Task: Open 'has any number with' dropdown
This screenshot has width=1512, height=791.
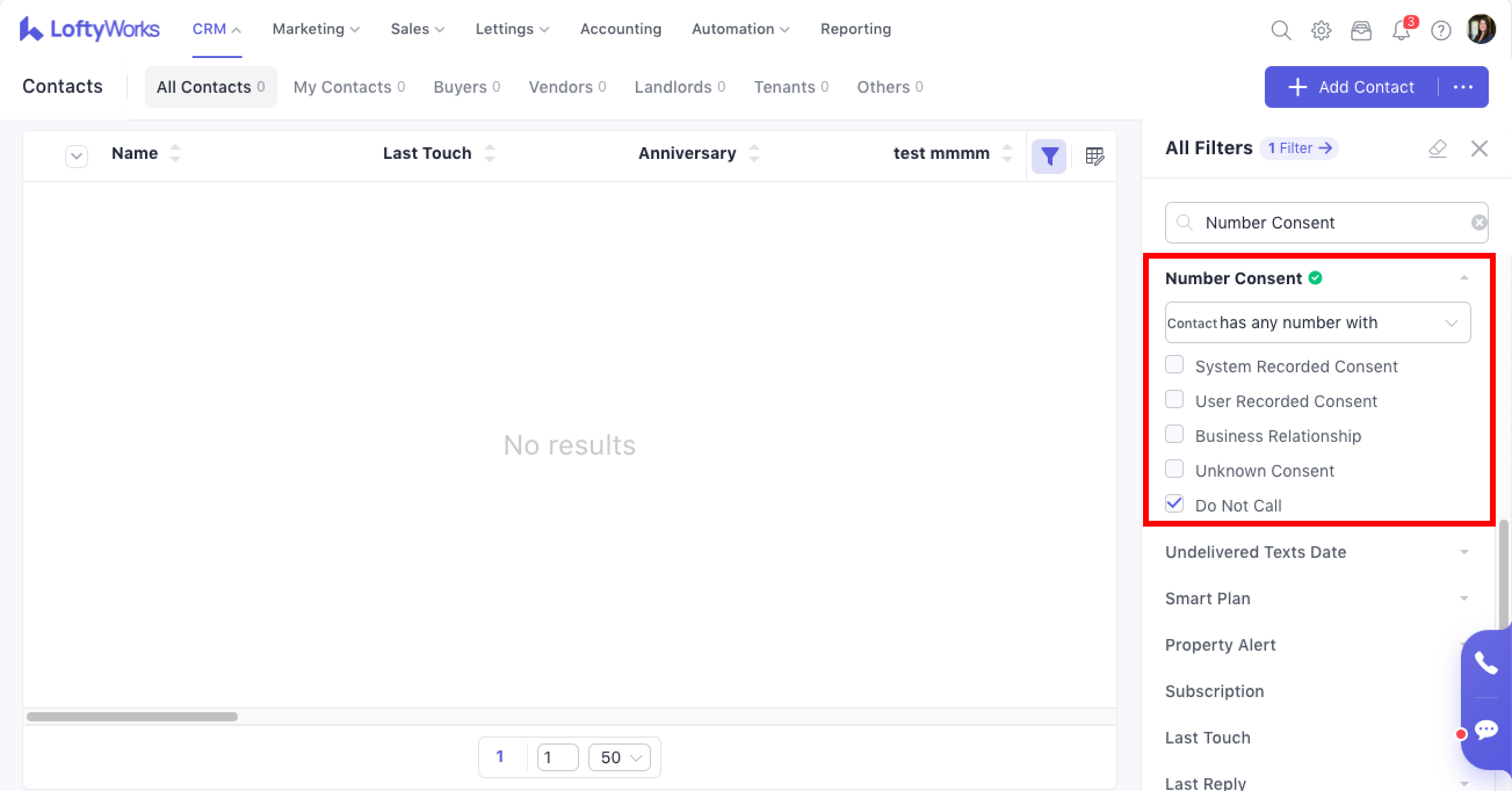Action: (1317, 323)
